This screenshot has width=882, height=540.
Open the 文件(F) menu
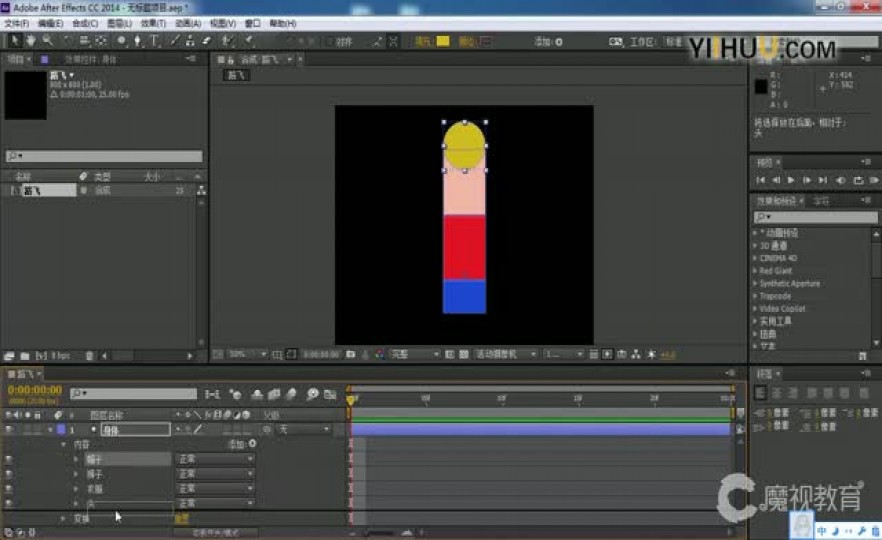(16, 23)
